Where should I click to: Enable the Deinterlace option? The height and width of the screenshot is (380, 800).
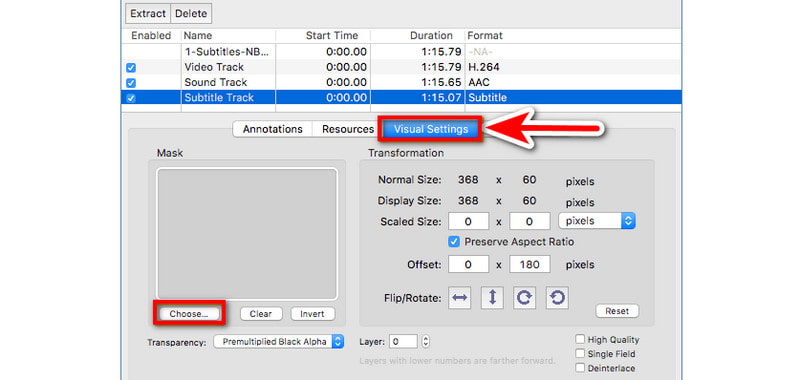tap(580, 368)
